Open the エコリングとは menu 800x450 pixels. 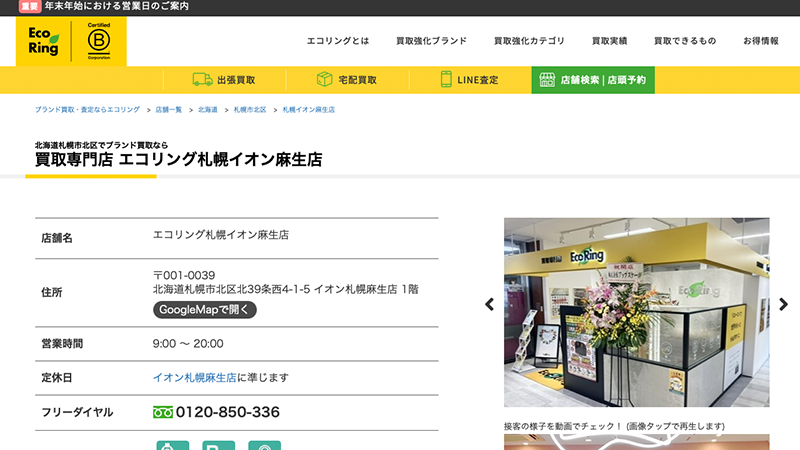[337, 41]
